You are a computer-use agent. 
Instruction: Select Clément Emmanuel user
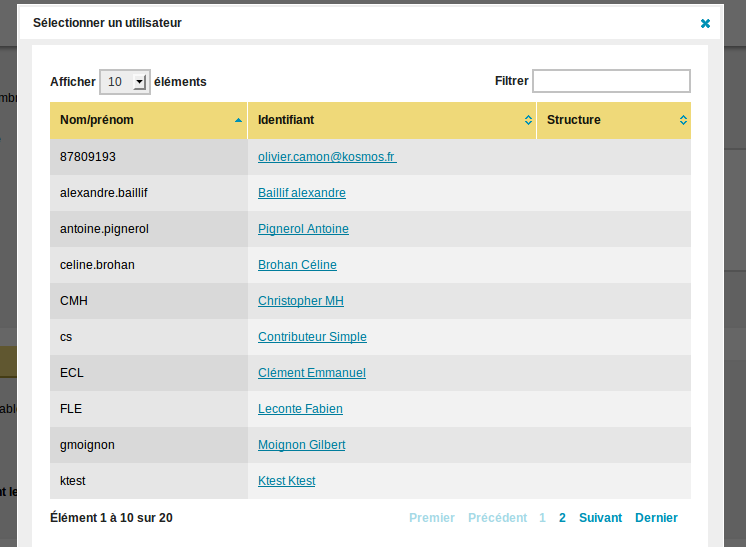click(312, 373)
